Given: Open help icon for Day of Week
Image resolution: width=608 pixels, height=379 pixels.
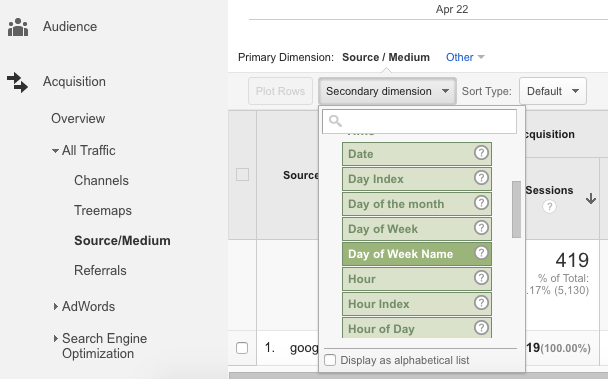Looking at the screenshot, I should click(x=481, y=228).
